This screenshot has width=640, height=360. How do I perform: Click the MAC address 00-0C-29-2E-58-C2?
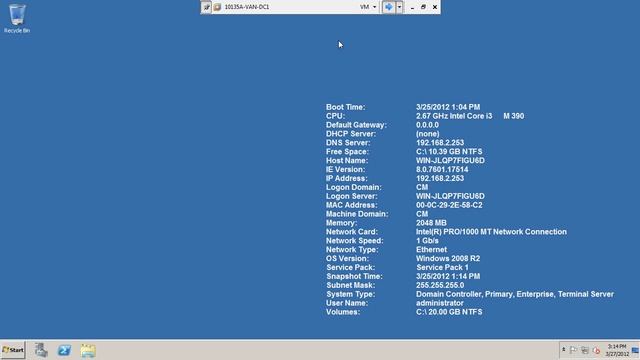click(449, 205)
